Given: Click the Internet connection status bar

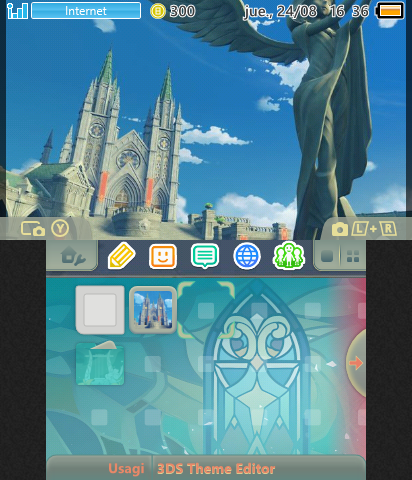Looking at the screenshot, I should [x=86, y=11].
